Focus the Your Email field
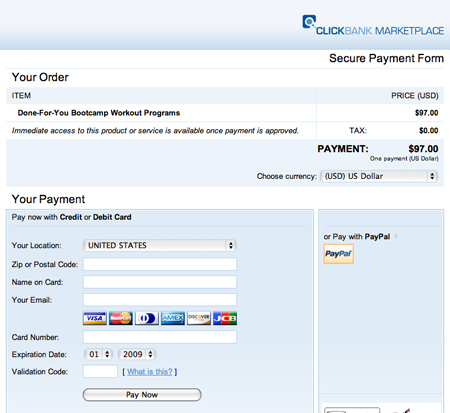This screenshot has width=450, height=413. click(x=160, y=300)
